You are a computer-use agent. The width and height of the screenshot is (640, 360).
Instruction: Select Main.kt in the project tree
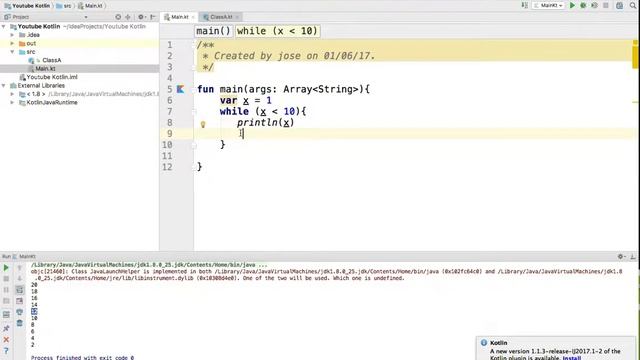pyautogui.click(x=45, y=69)
